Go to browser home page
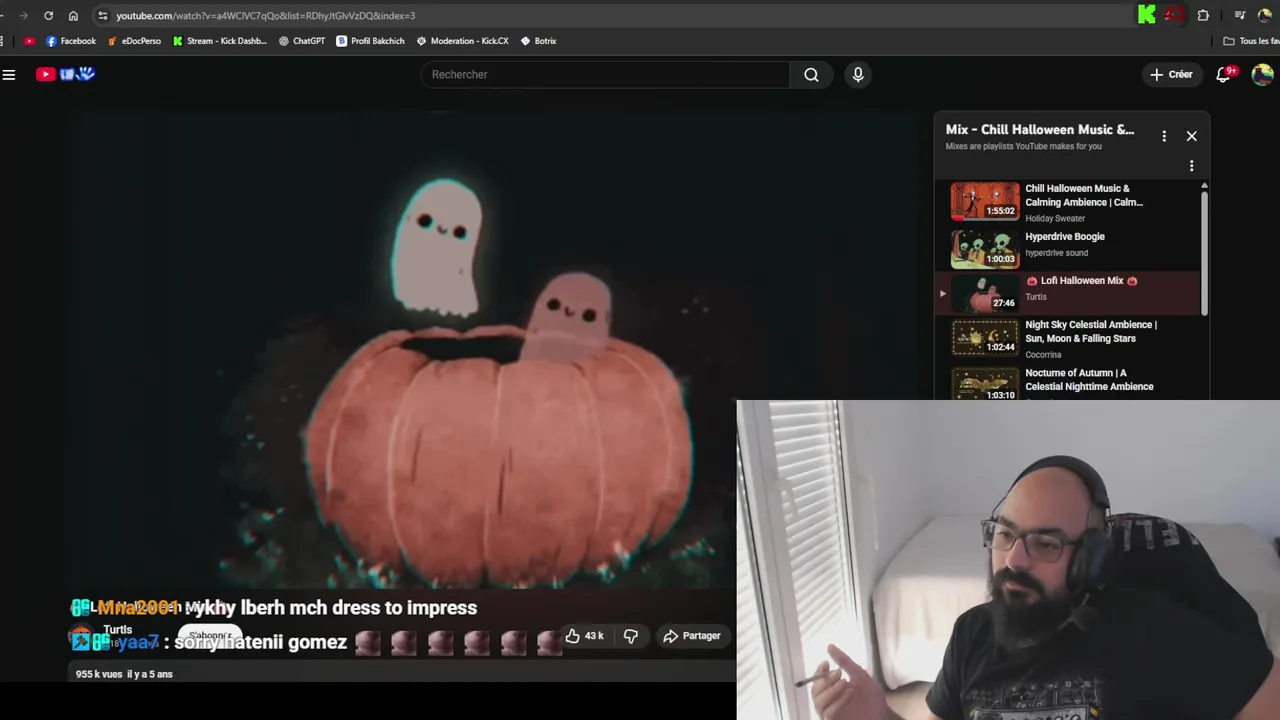Image resolution: width=1280 pixels, height=720 pixels. 73,15
